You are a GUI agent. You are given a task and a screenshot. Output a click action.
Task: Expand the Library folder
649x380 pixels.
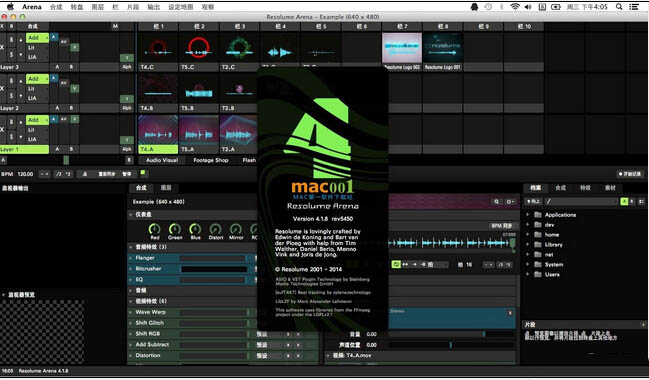pyautogui.click(x=528, y=245)
